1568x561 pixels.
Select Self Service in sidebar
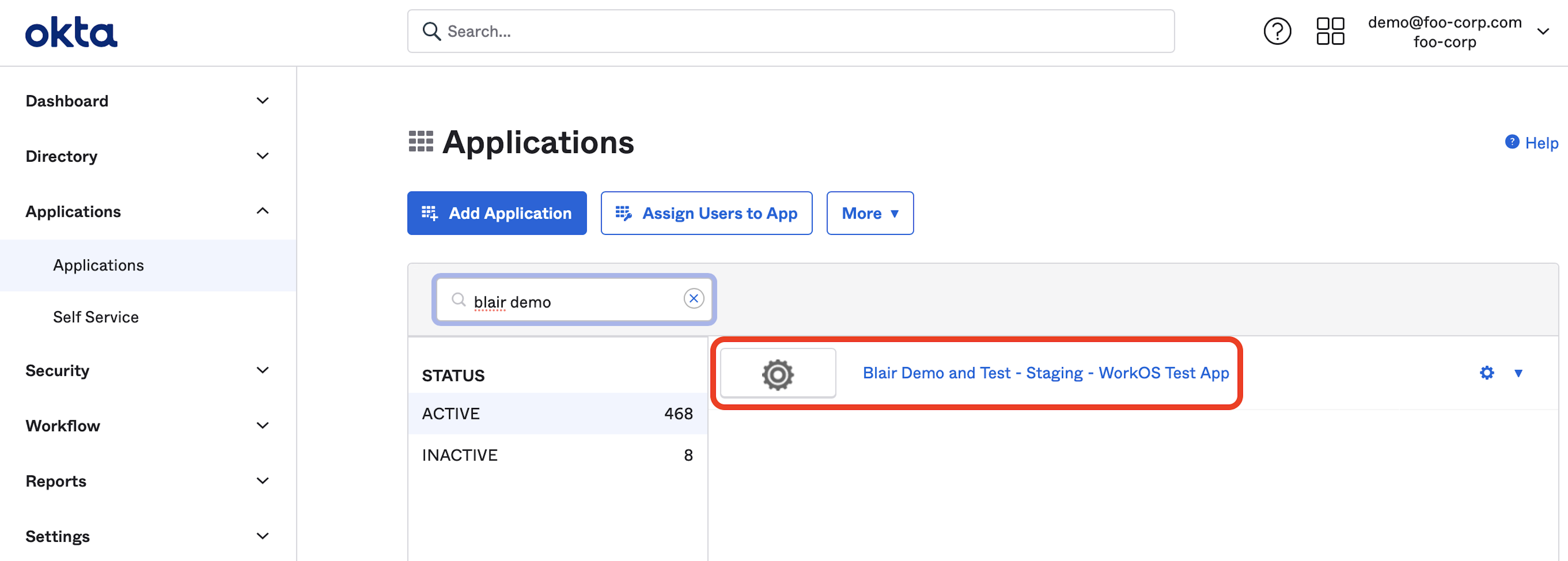coord(96,317)
